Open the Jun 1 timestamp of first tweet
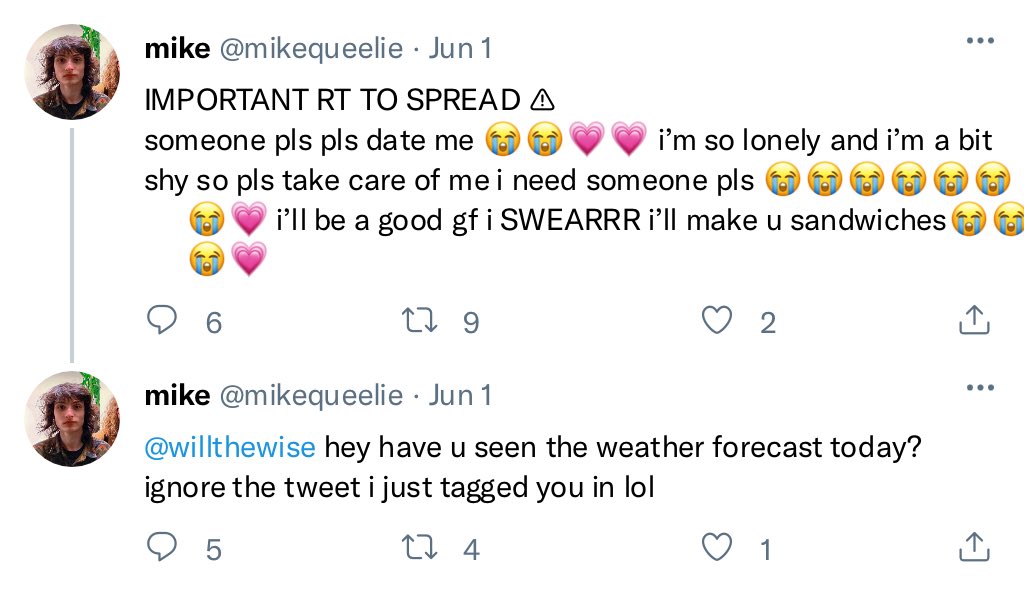 (460, 48)
